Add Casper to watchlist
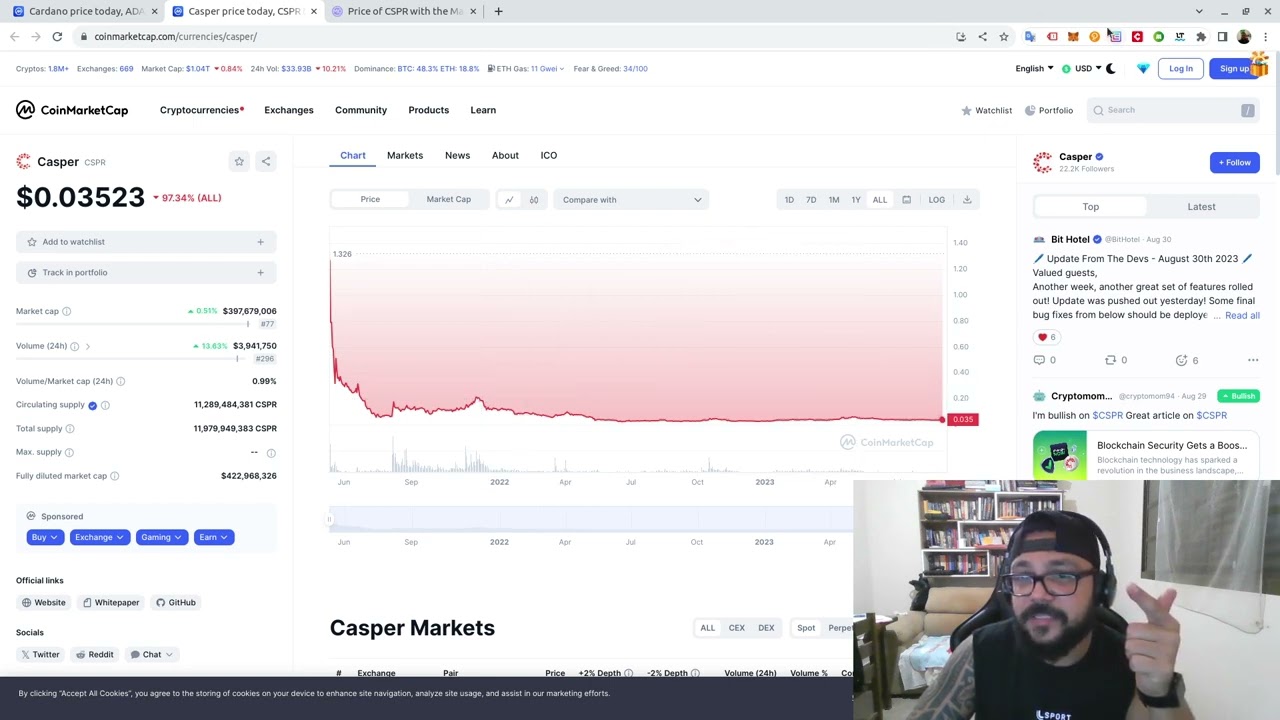 click(146, 242)
